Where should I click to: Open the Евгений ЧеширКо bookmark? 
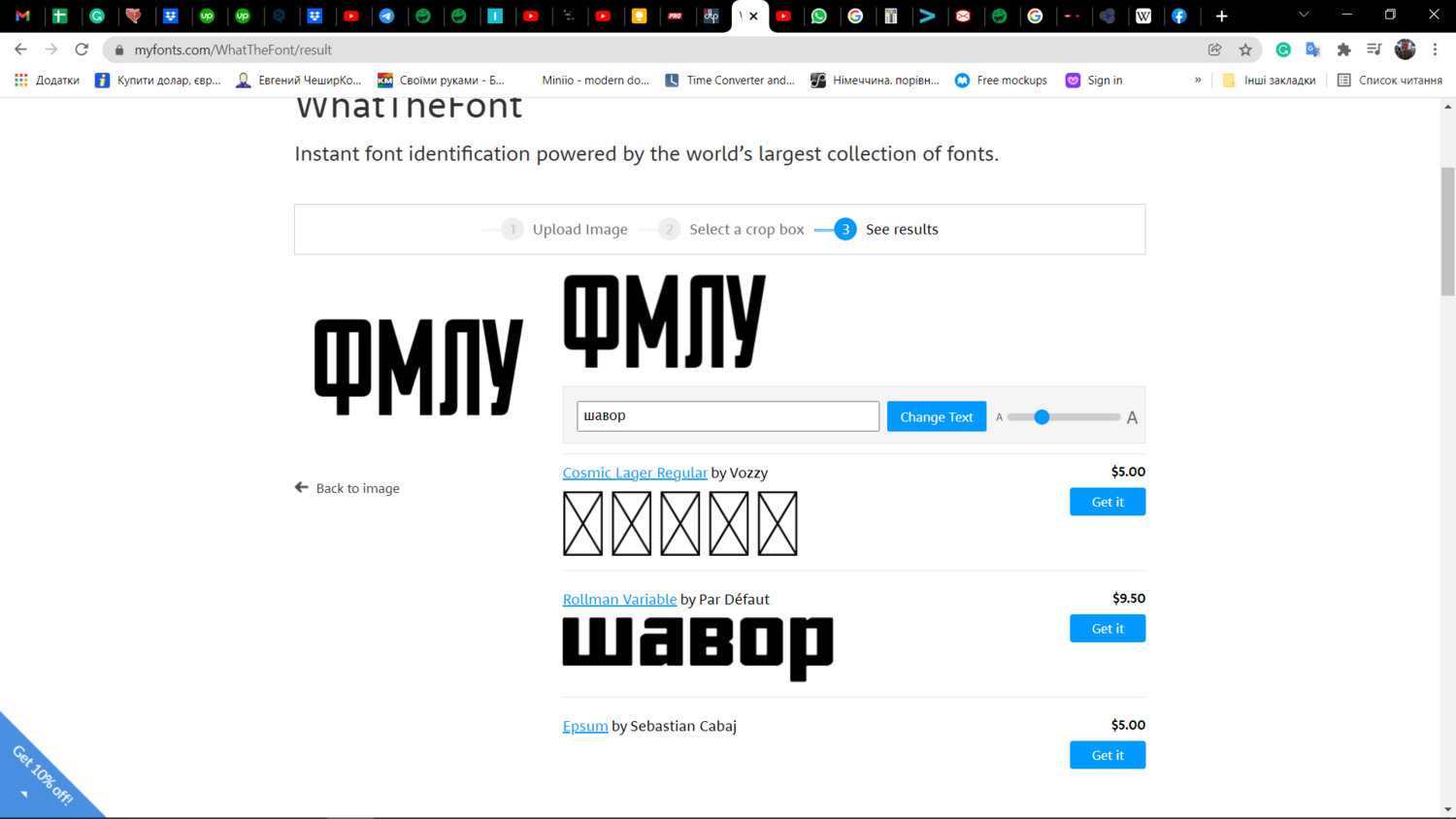[299, 81]
